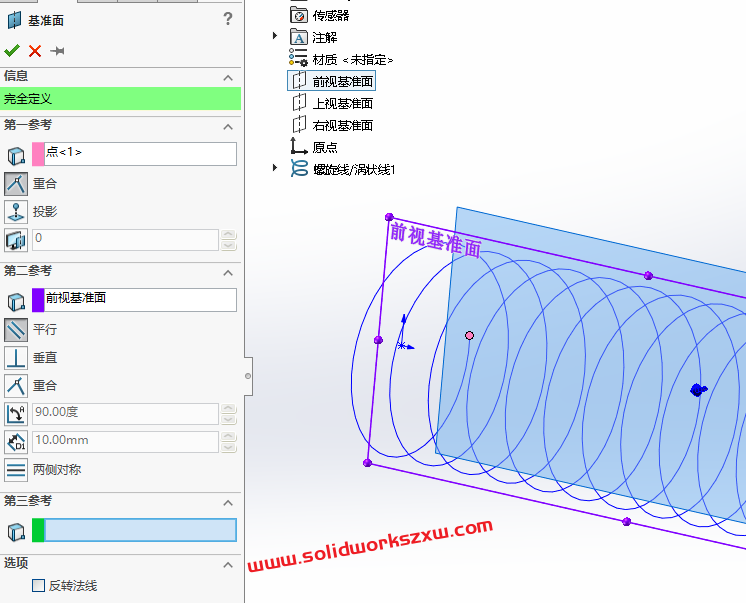Viewport: 746px width, 603px height.
Task: Click the 基准面 plane title icon
Action: coord(14,20)
